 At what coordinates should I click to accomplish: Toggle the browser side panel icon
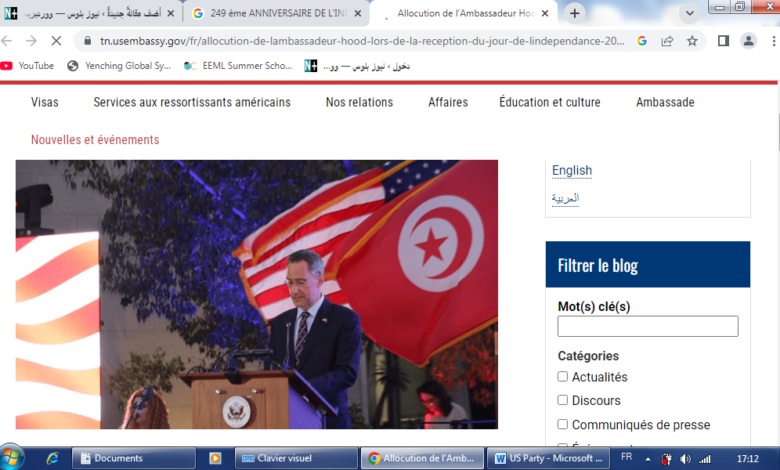click(723, 41)
